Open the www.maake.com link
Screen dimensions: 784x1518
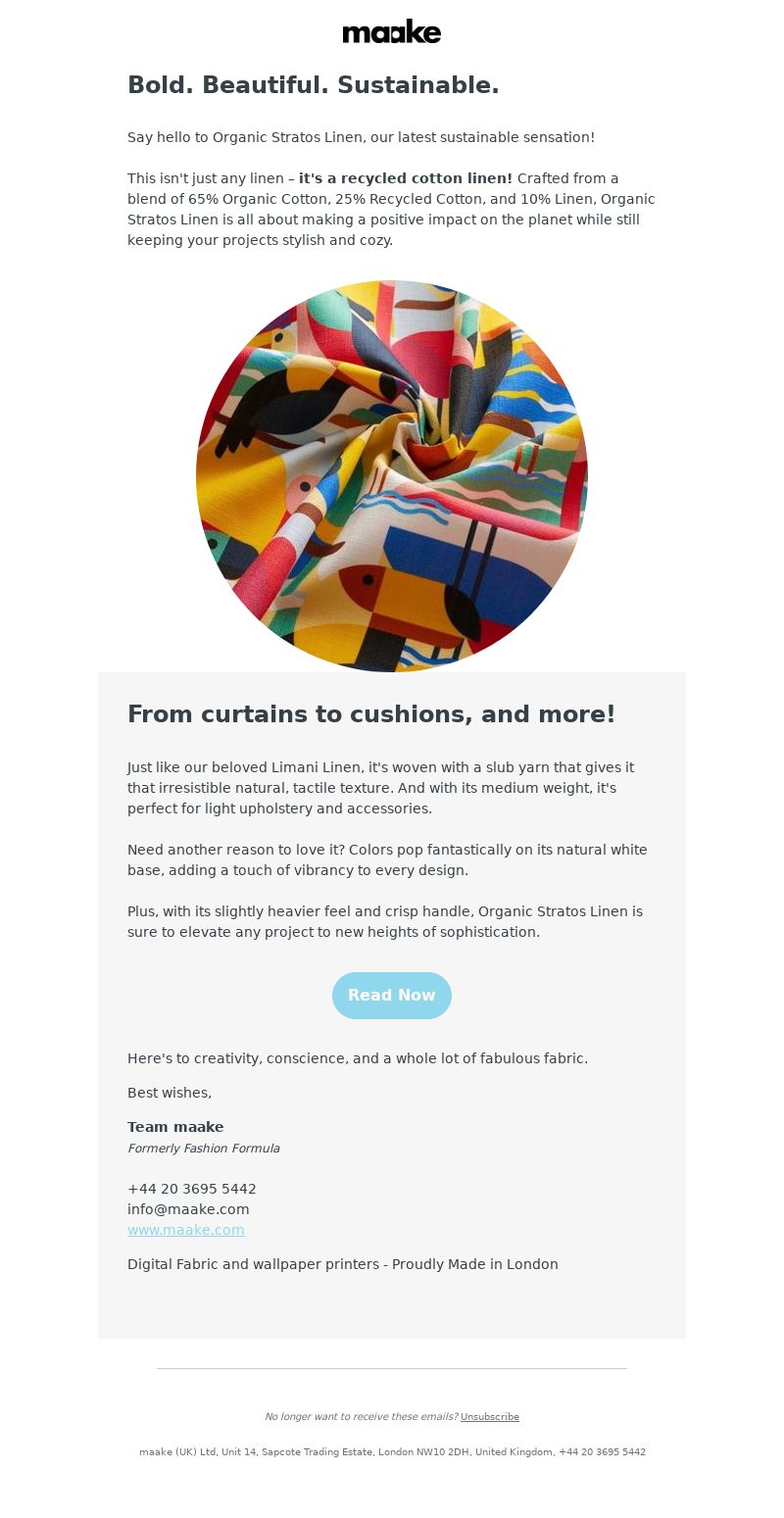(x=186, y=1230)
